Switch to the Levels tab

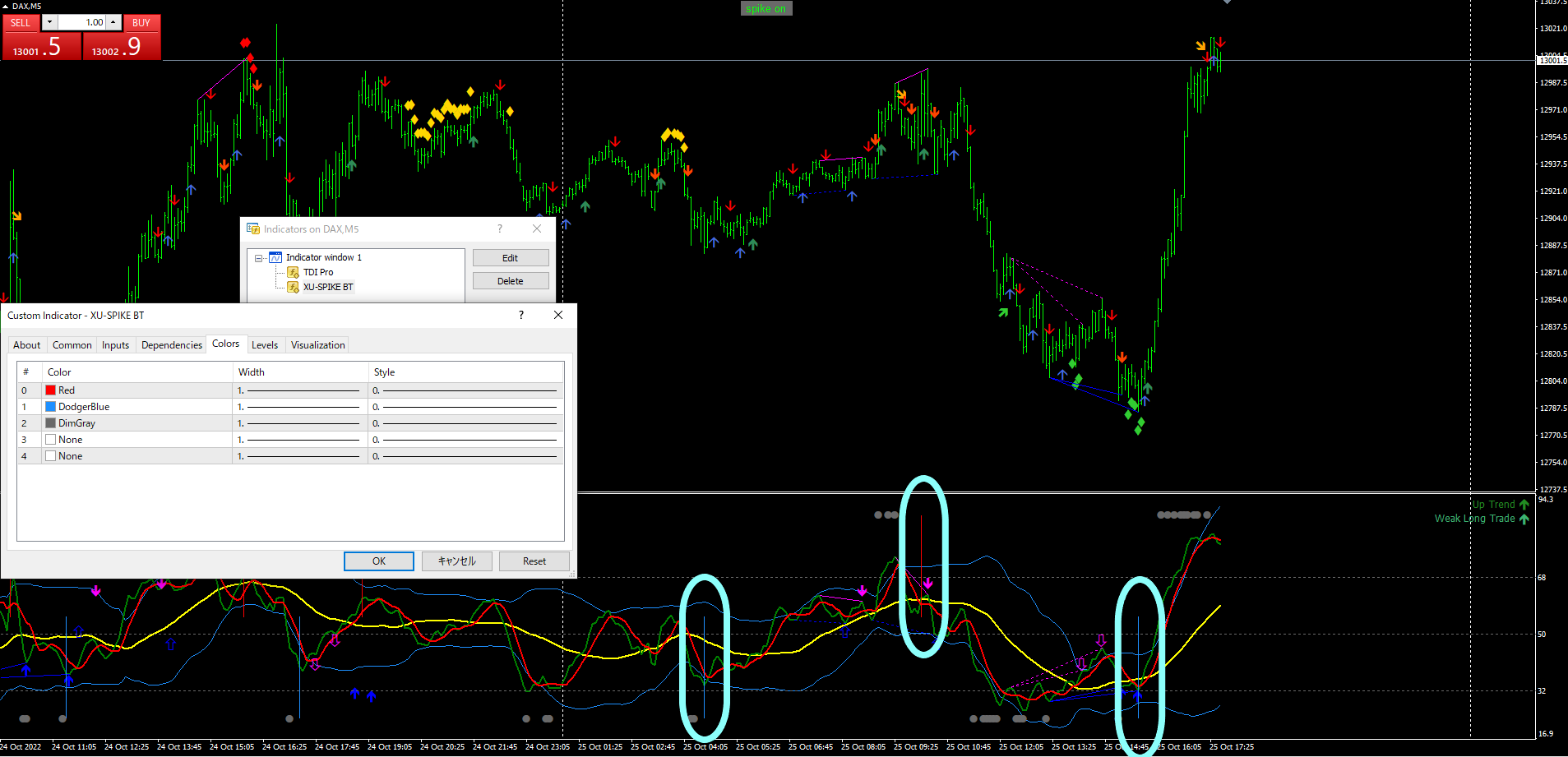(265, 345)
